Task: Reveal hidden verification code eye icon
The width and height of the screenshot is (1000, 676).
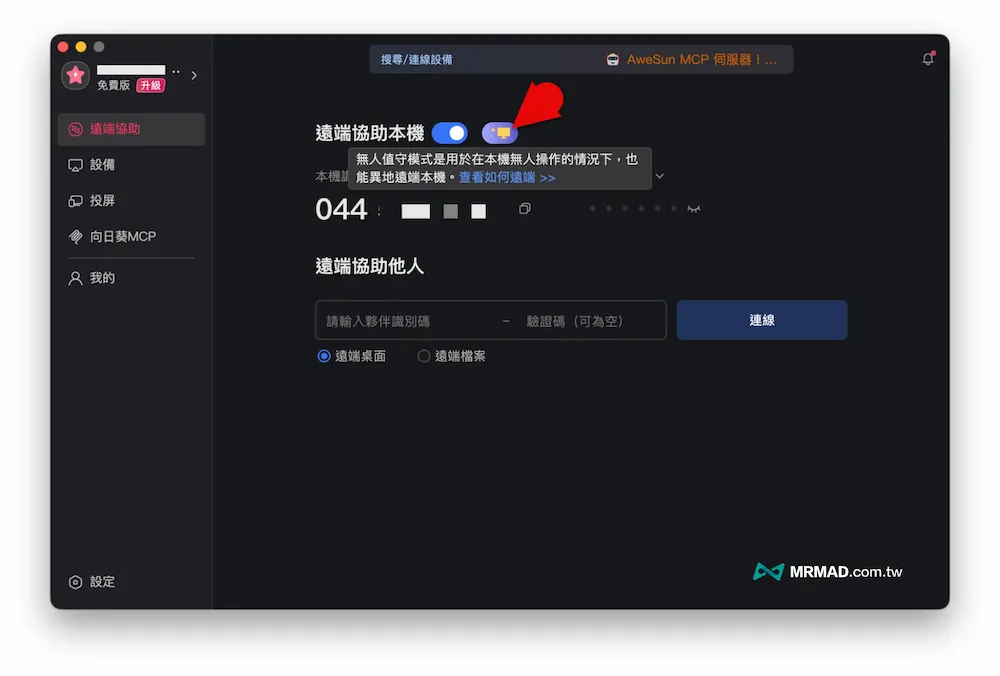Action: pos(694,209)
